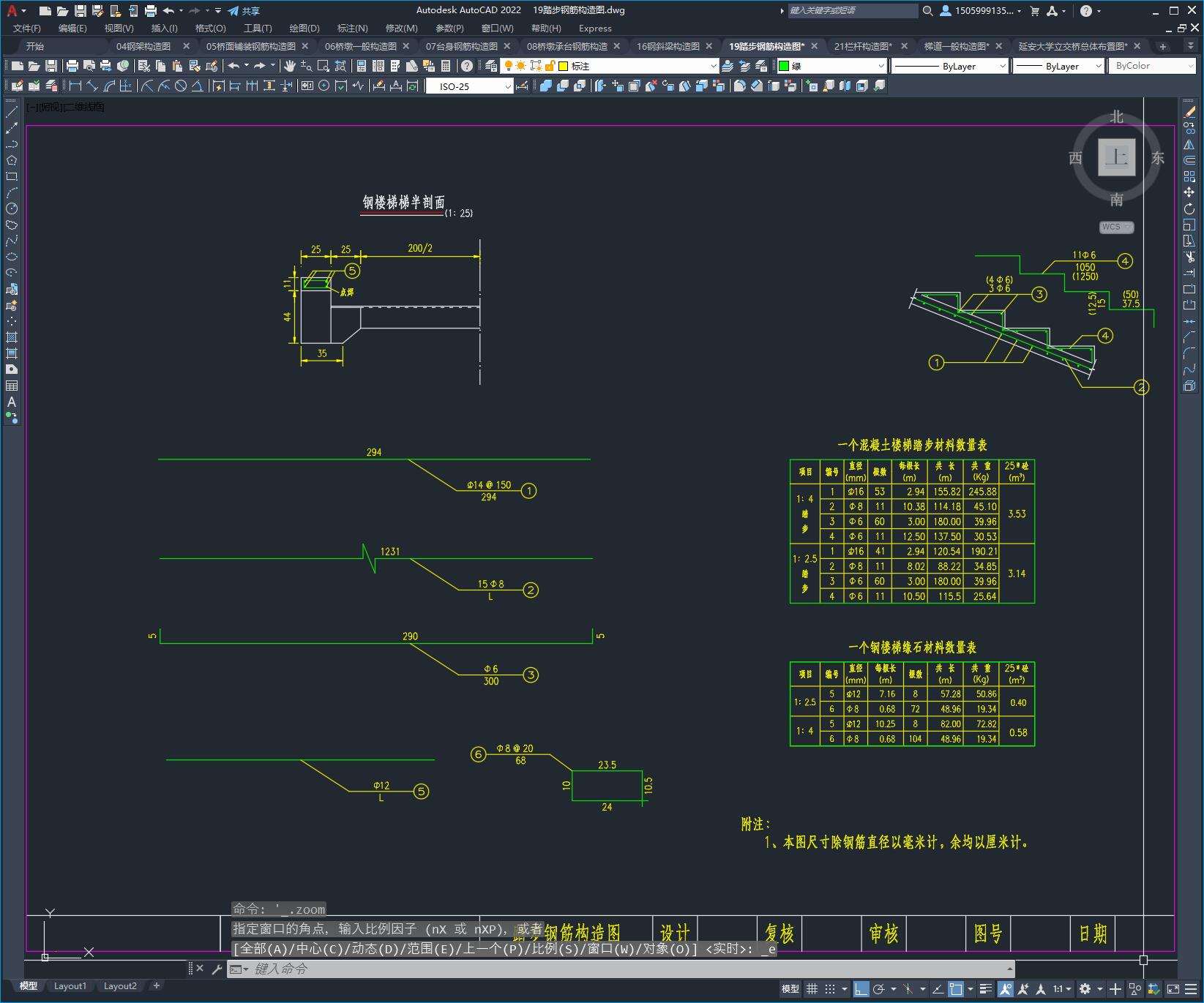Select the Hatch tool in Draw toolbar
Screen dimensions: 1204x1003
12,337
